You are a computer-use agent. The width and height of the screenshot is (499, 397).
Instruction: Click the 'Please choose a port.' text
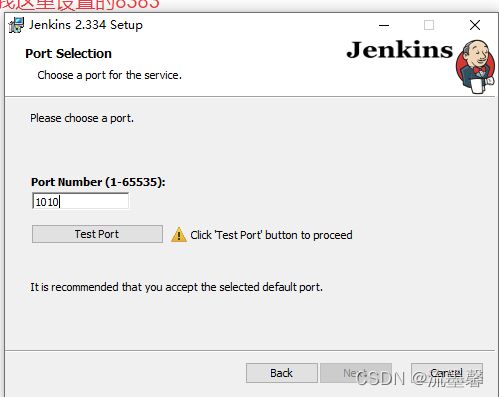click(82, 118)
